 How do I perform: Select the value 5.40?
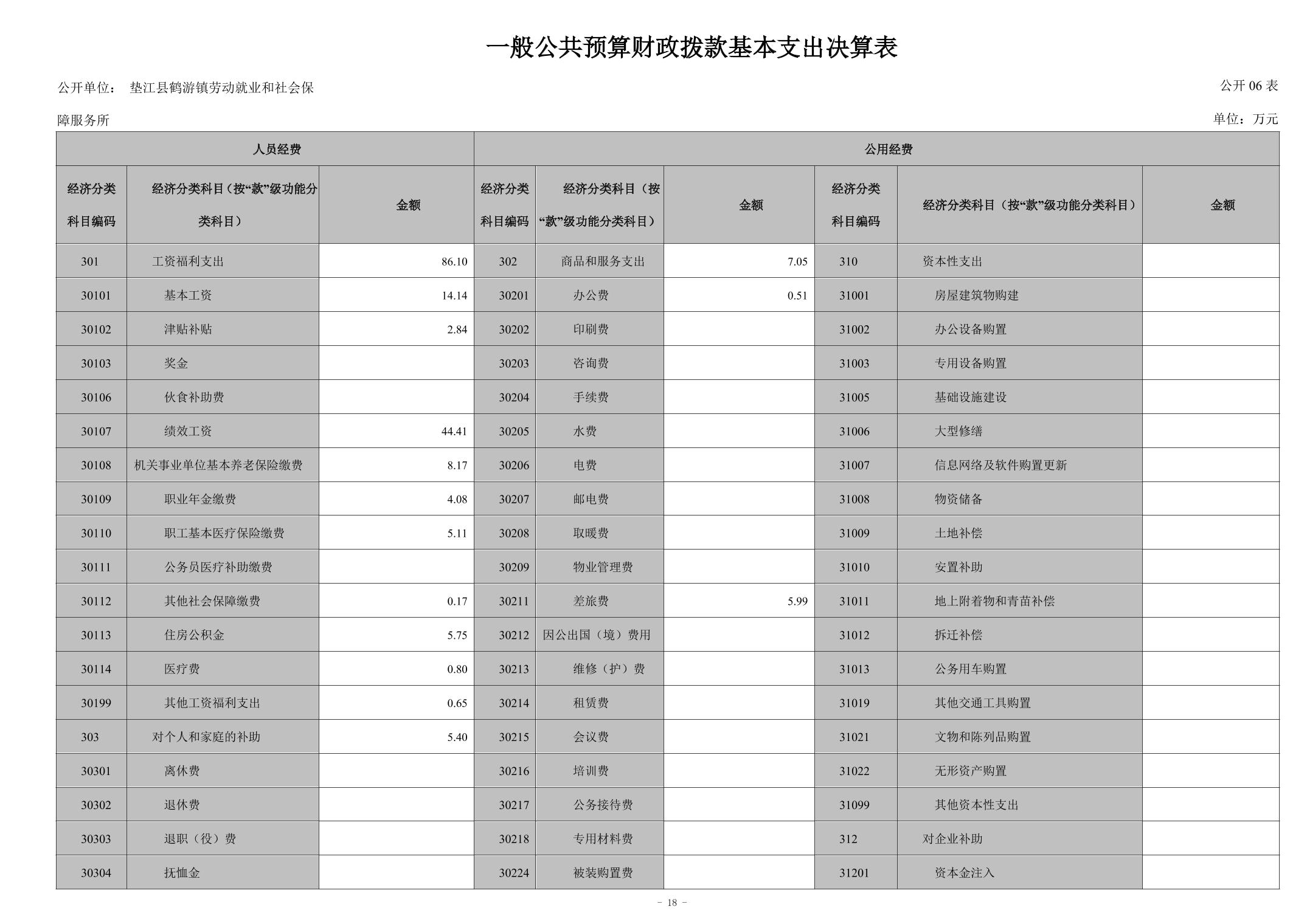[x=457, y=737]
